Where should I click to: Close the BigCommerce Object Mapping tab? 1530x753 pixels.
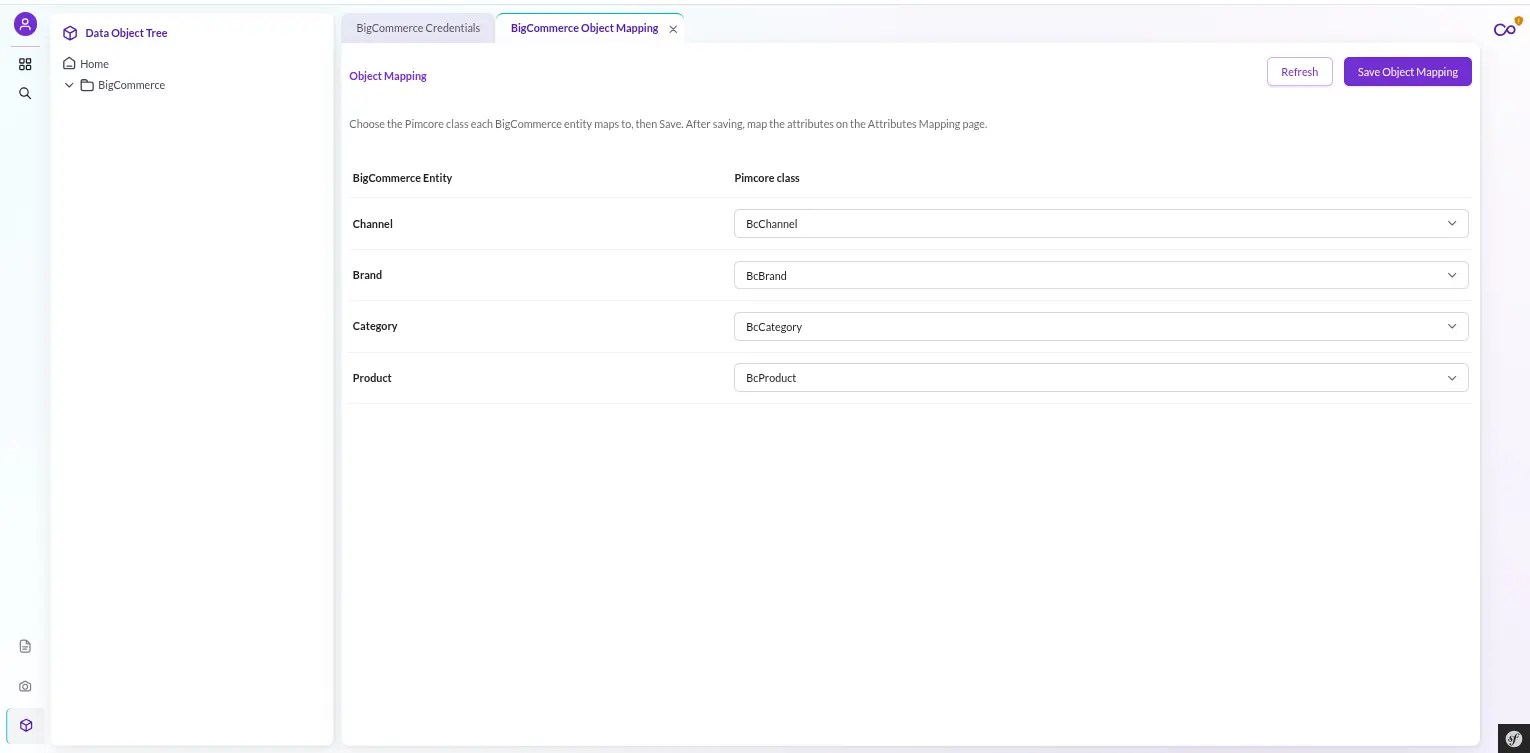673,29
